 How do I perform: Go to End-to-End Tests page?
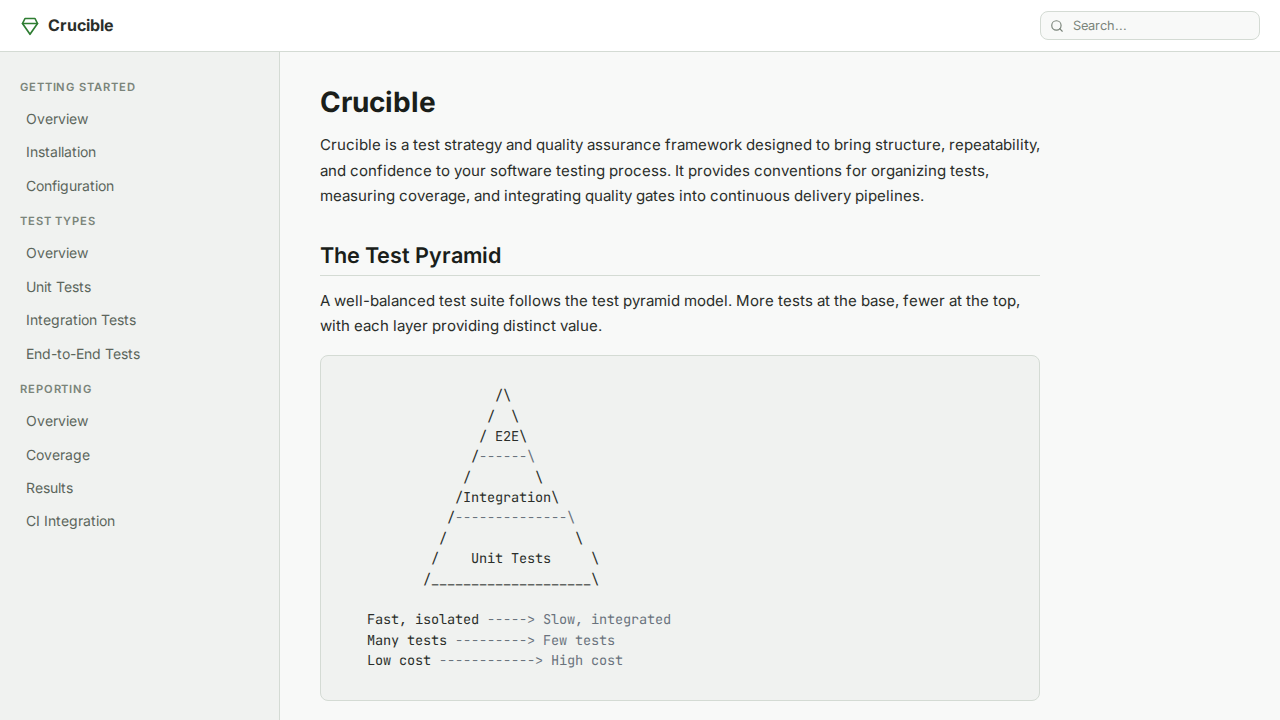pyautogui.click(x=83, y=354)
